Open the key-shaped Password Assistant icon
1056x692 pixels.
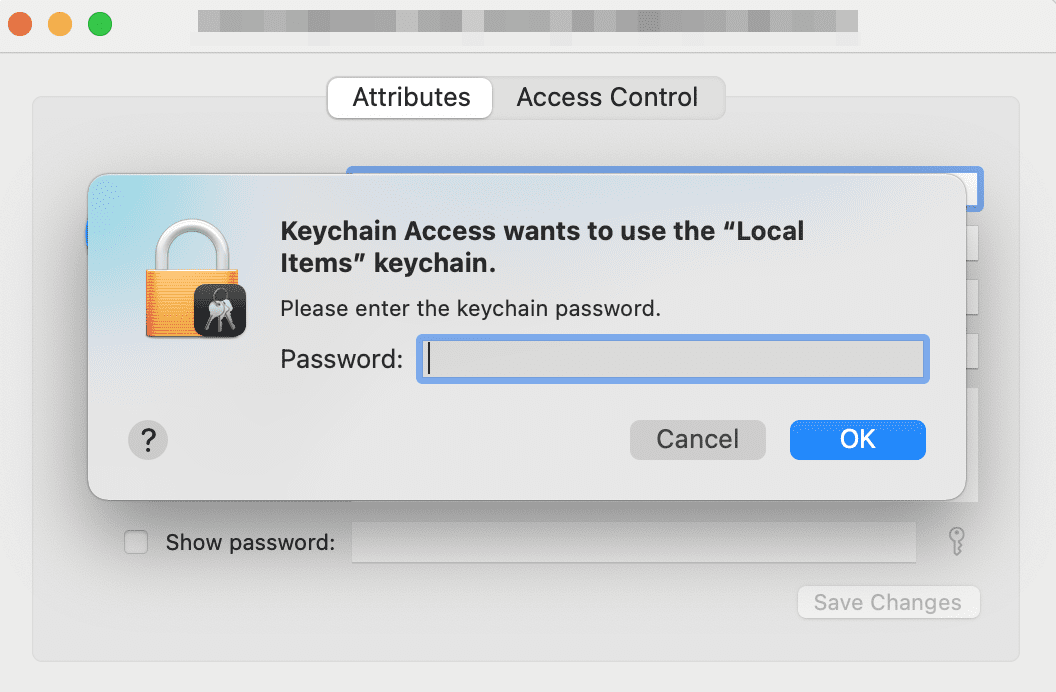pos(956,542)
